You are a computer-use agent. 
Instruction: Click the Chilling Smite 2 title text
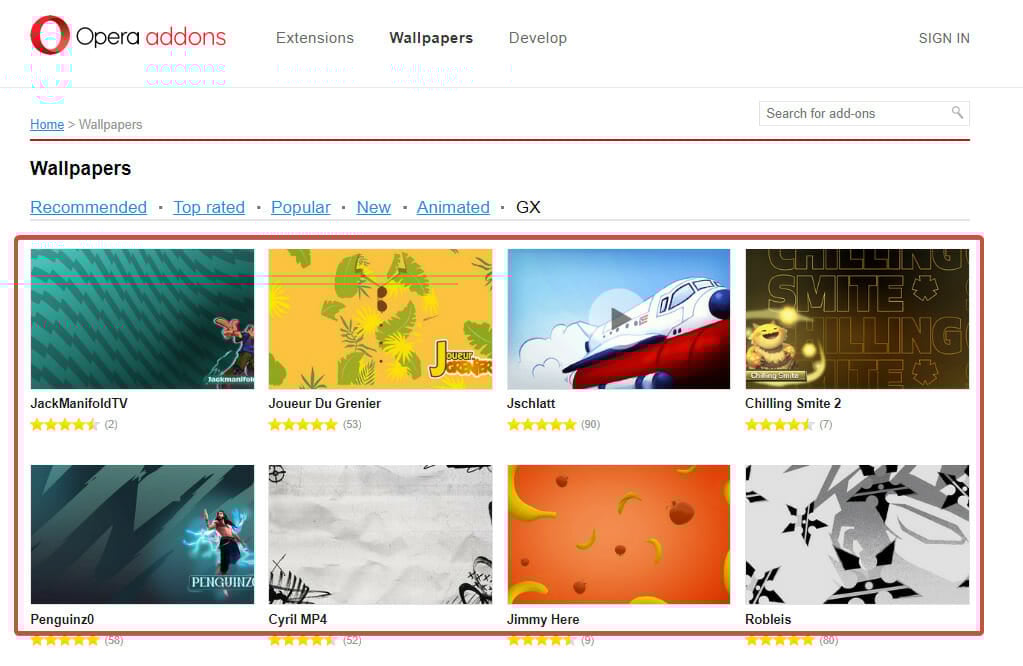(x=793, y=403)
